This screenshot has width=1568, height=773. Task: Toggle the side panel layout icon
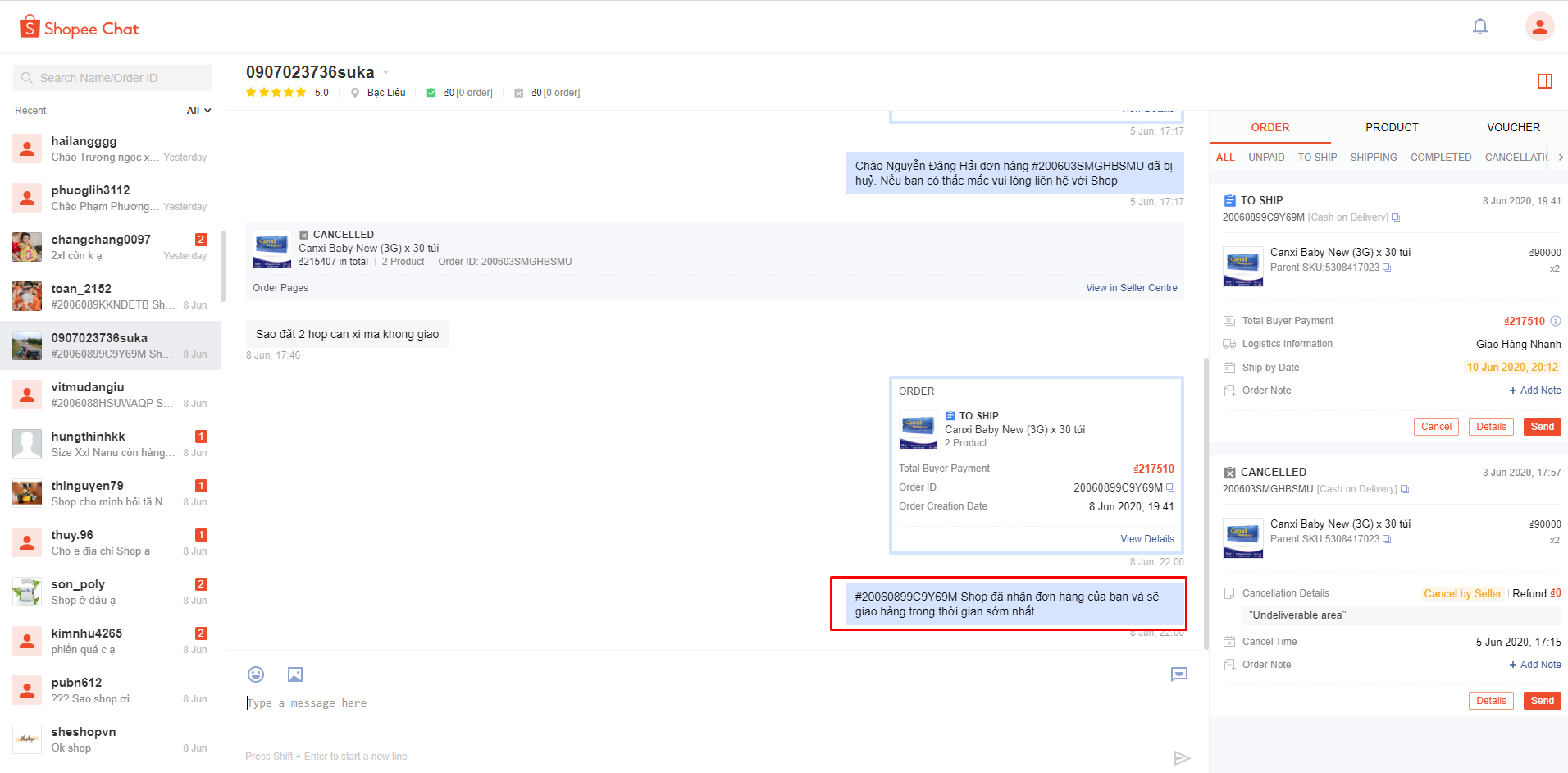1545,81
